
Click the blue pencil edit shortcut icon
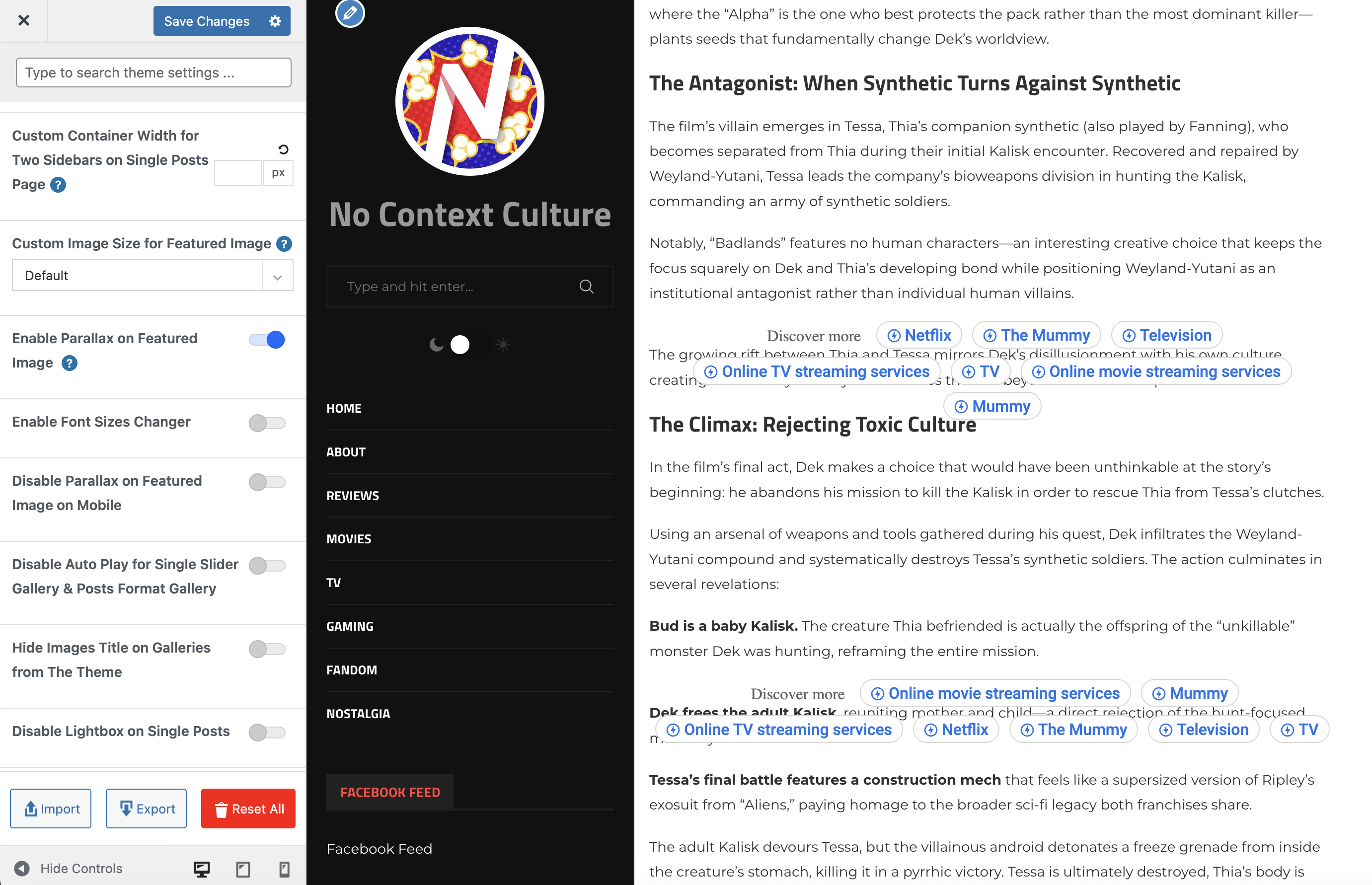[x=350, y=12]
